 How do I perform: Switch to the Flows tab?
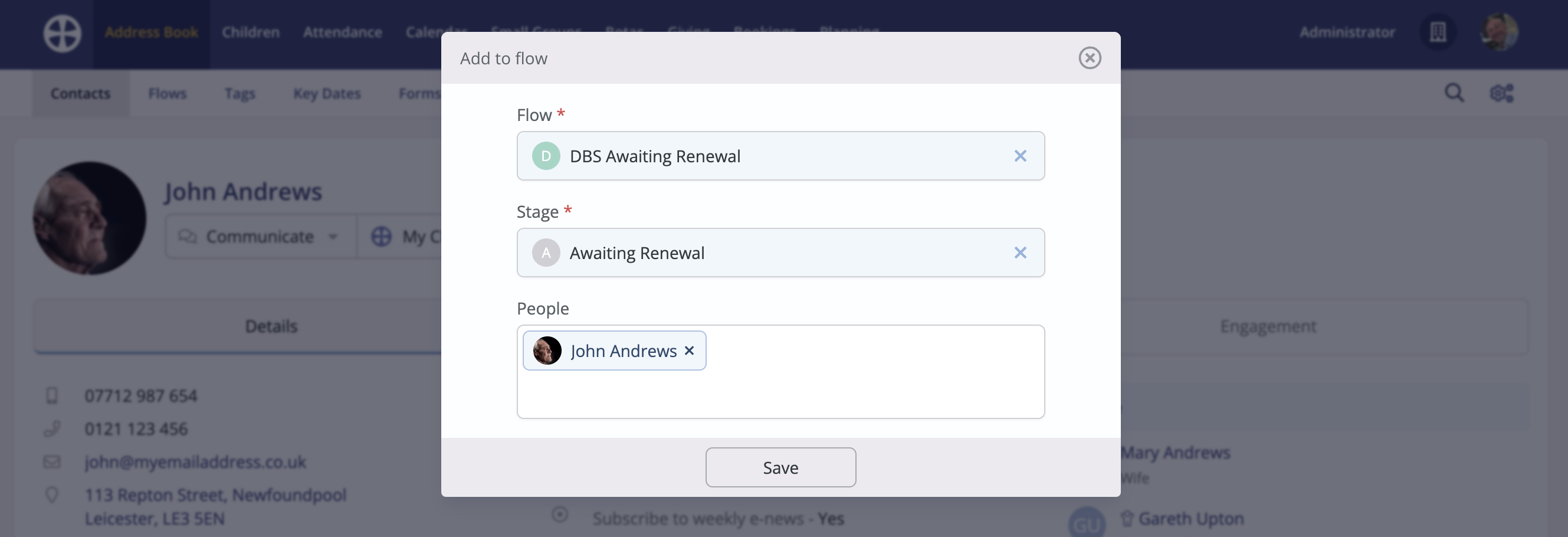(x=168, y=93)
